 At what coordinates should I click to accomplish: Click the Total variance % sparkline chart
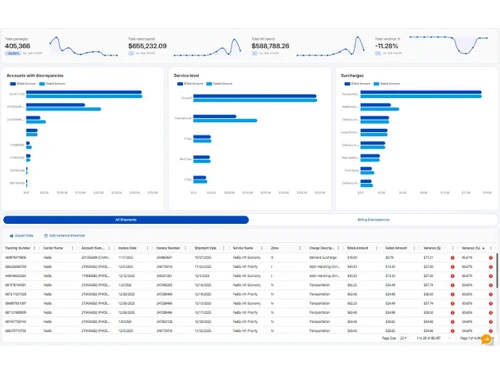(449, 45)
